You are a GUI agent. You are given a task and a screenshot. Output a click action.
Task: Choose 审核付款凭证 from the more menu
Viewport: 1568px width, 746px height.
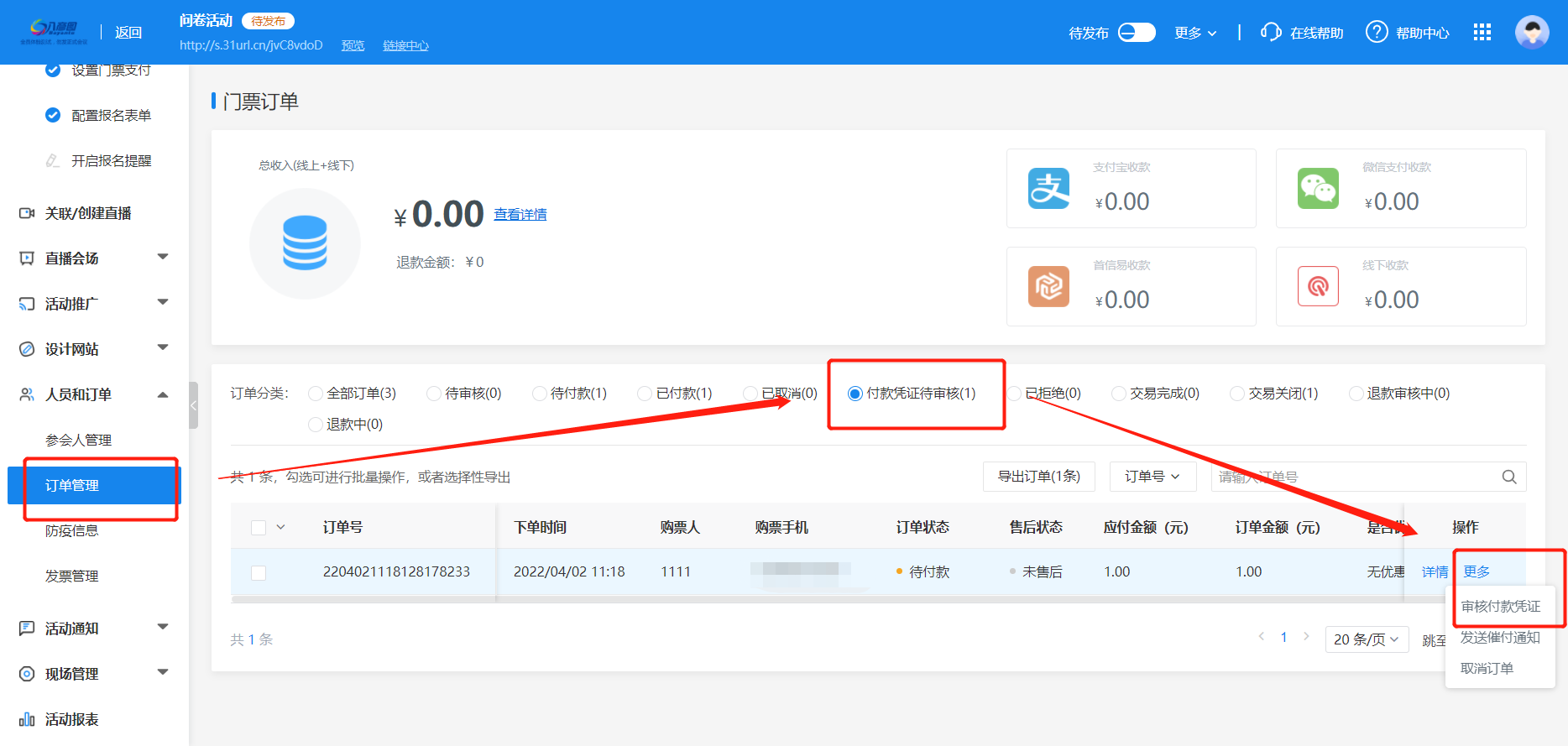click(1500, 607)
